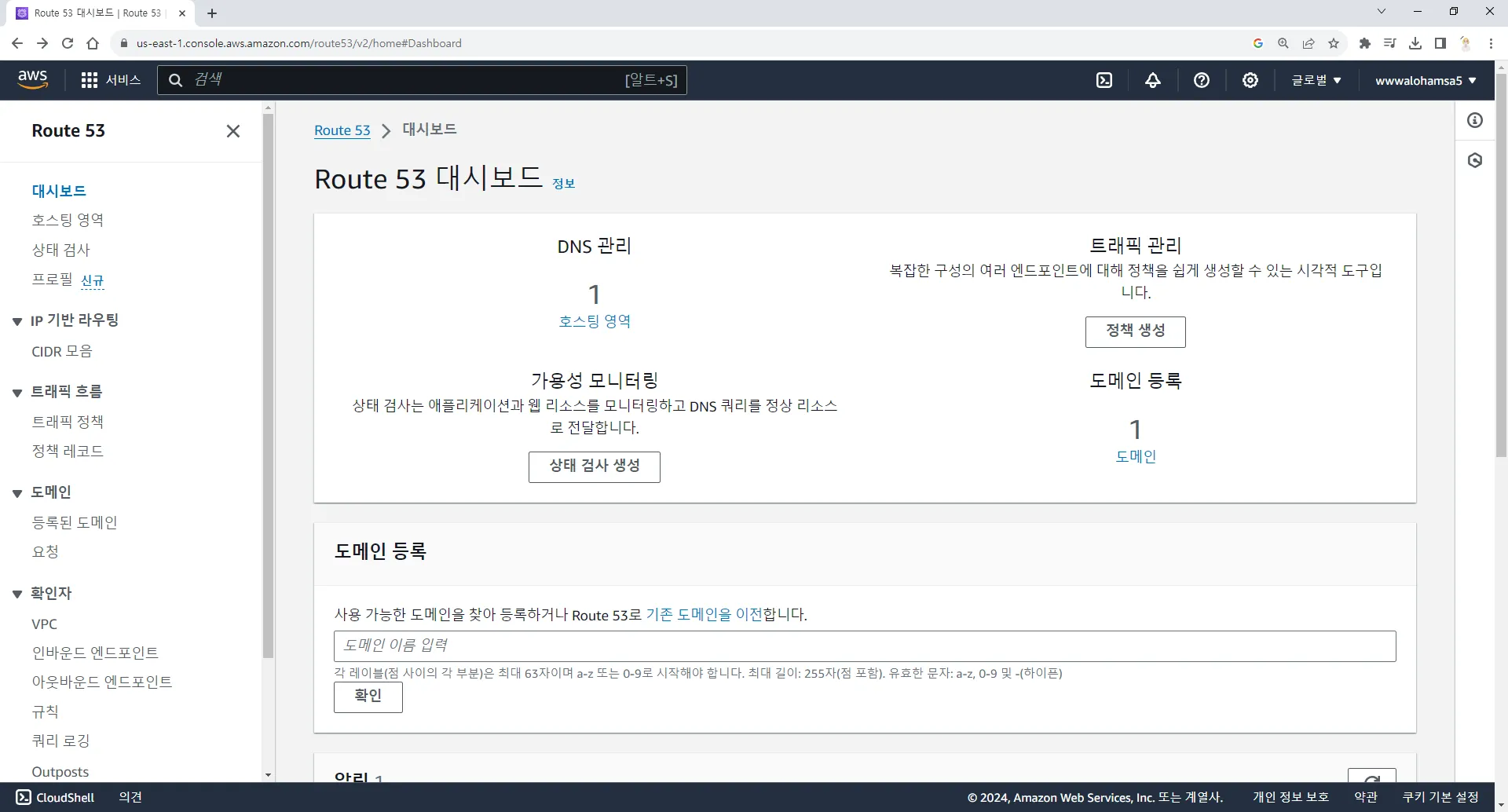This screenshot has width=1508, height=812.
Task: Open 정책 레코드 in the sidebar
Action: [x=68, y=451]
